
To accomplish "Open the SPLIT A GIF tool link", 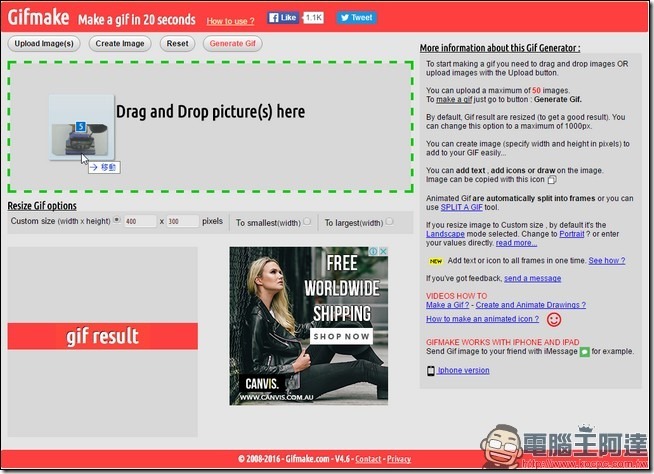I will click(x=464, y=207).
